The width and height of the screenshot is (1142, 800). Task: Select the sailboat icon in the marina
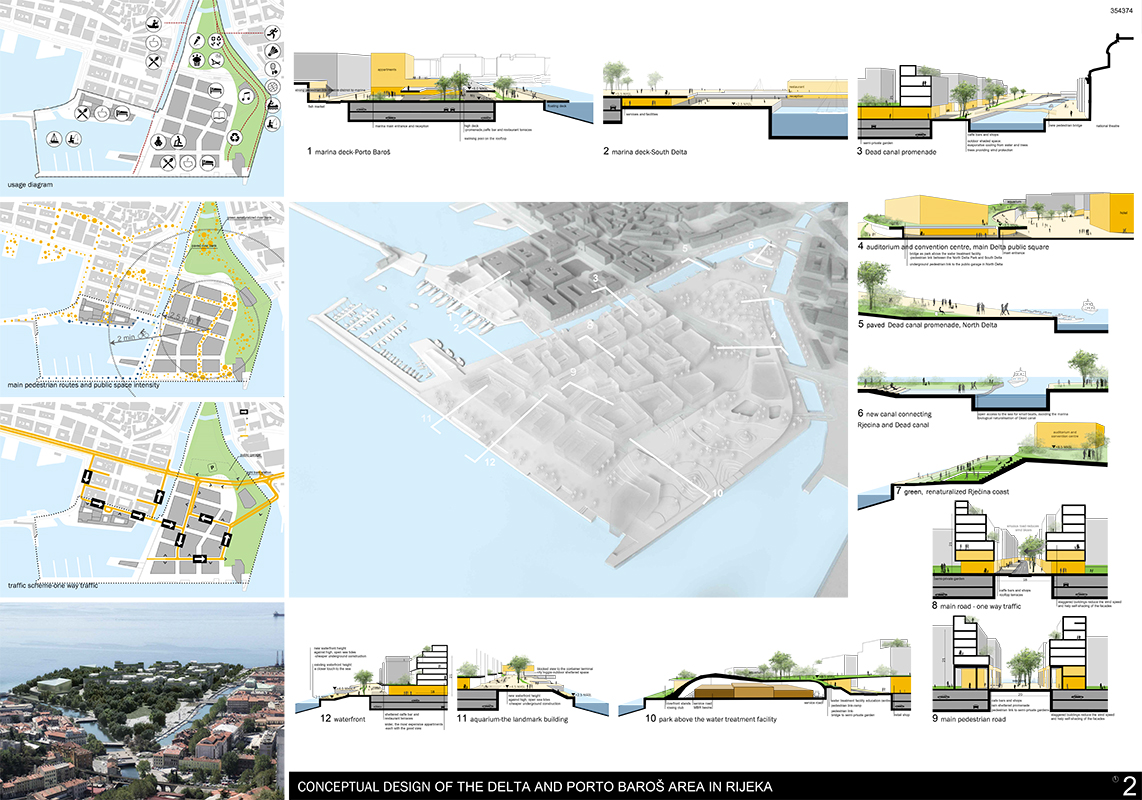pyautogui.click(x=54, y=138)
